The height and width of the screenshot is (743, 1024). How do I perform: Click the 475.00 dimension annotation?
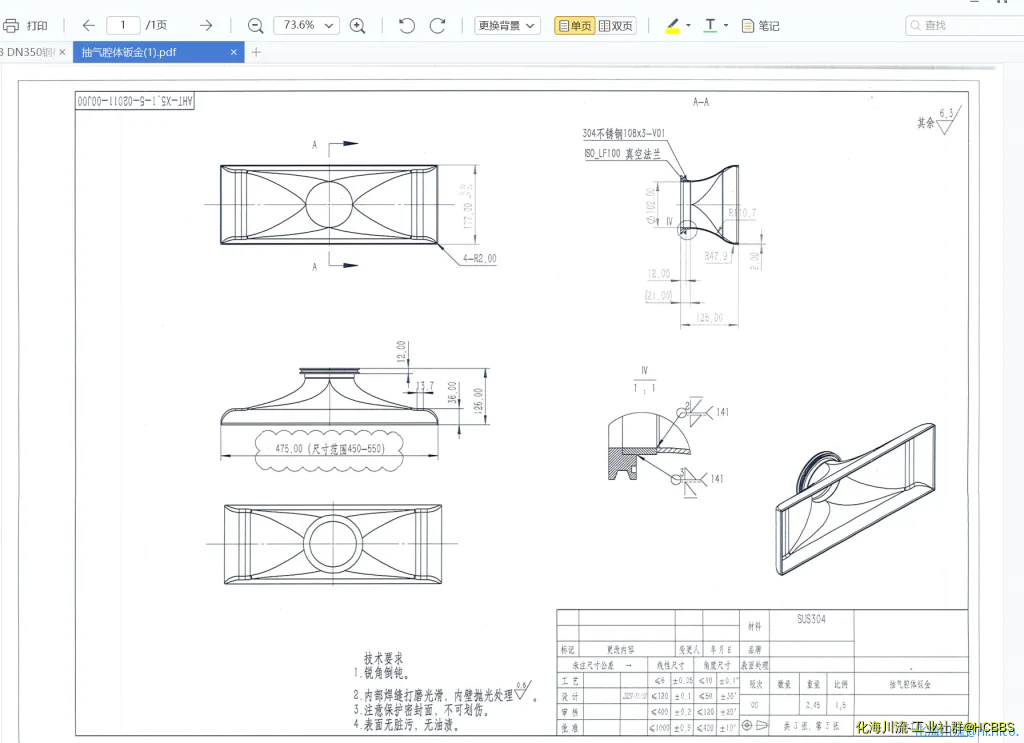330,449
